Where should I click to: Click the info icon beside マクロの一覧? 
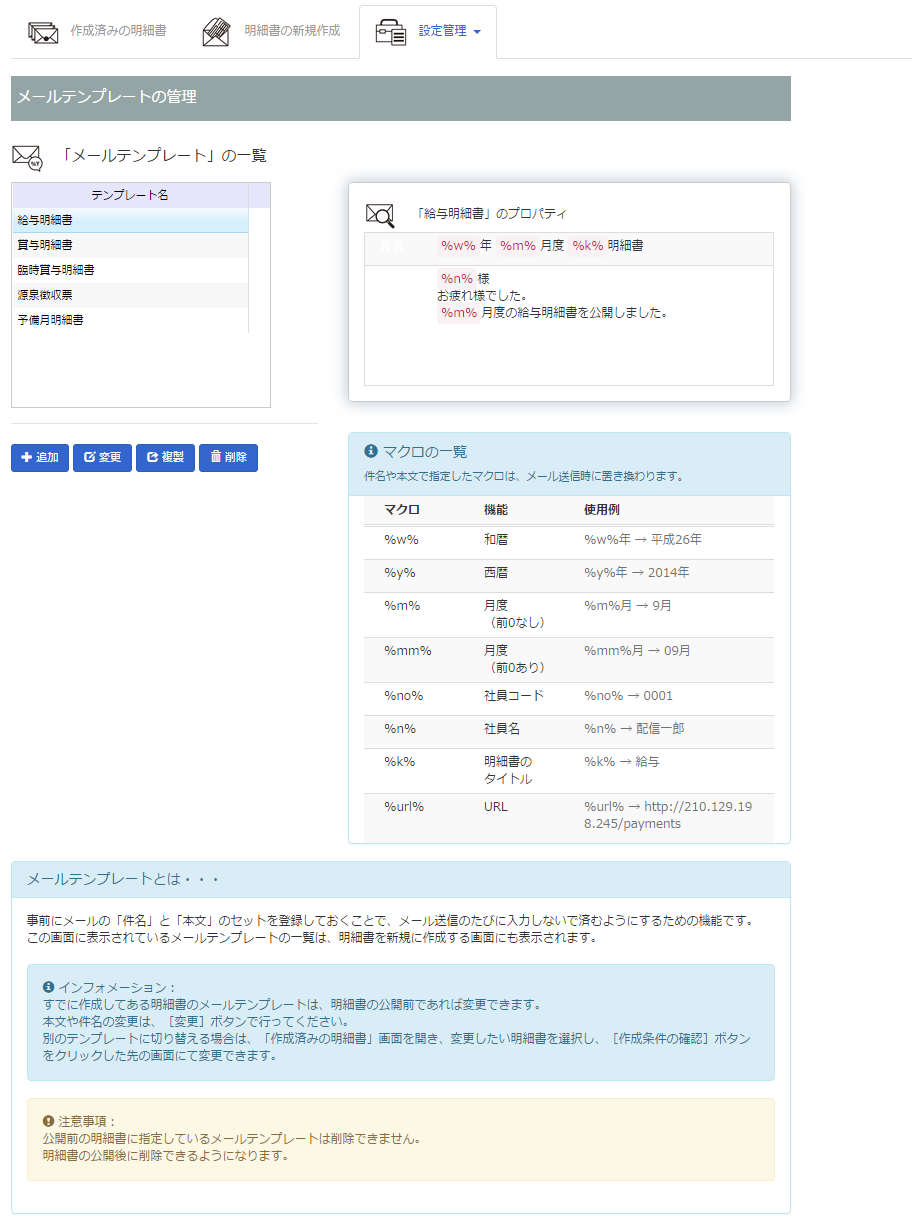[x=371, y=451]
